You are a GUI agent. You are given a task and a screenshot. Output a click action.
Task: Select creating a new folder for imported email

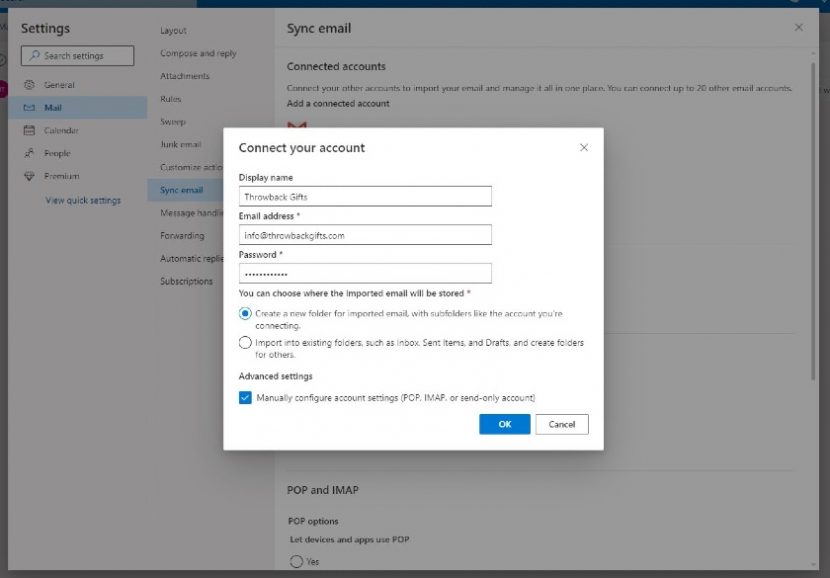[245, 313]
